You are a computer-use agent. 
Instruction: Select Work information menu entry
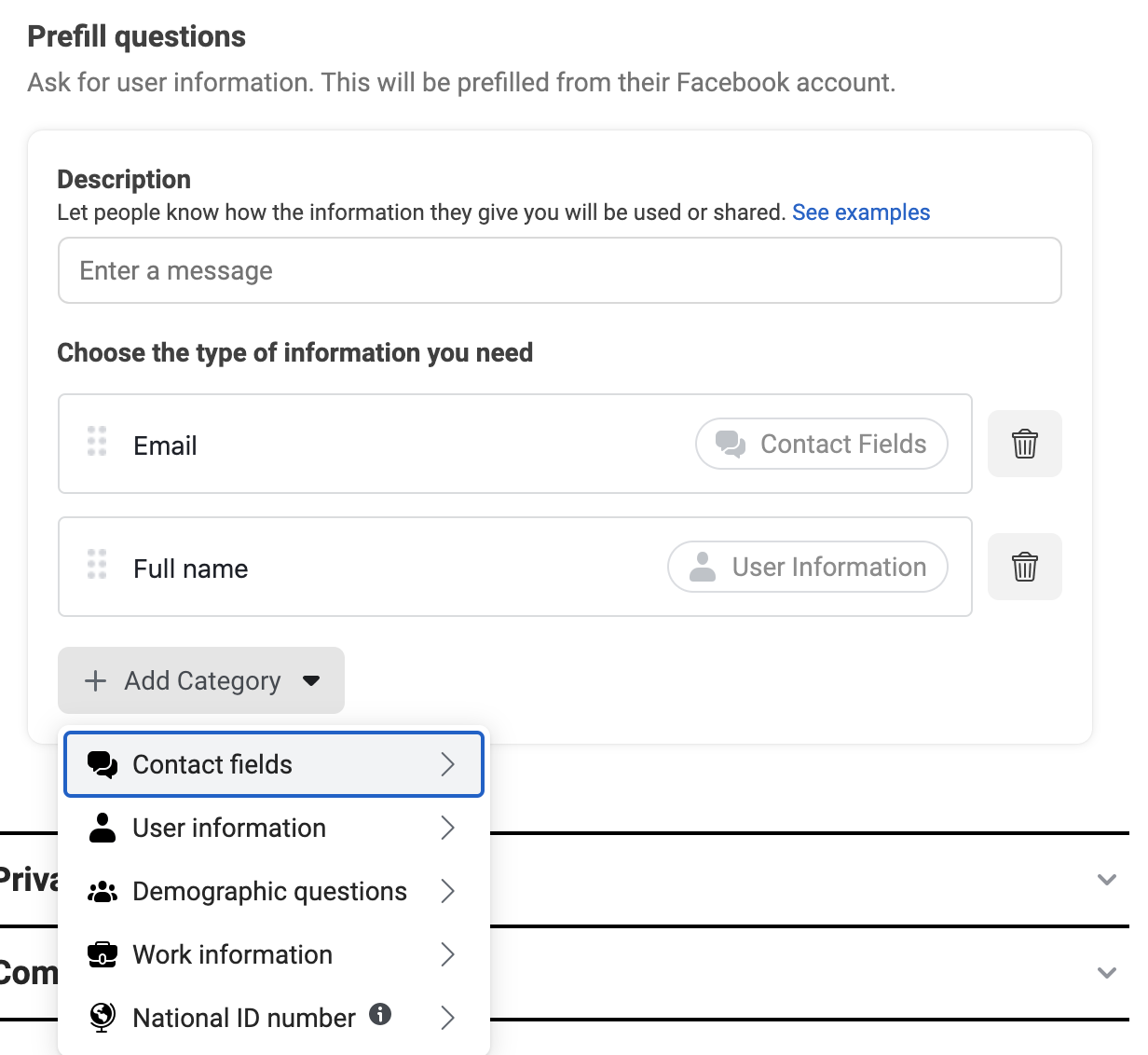click(274, 954)
